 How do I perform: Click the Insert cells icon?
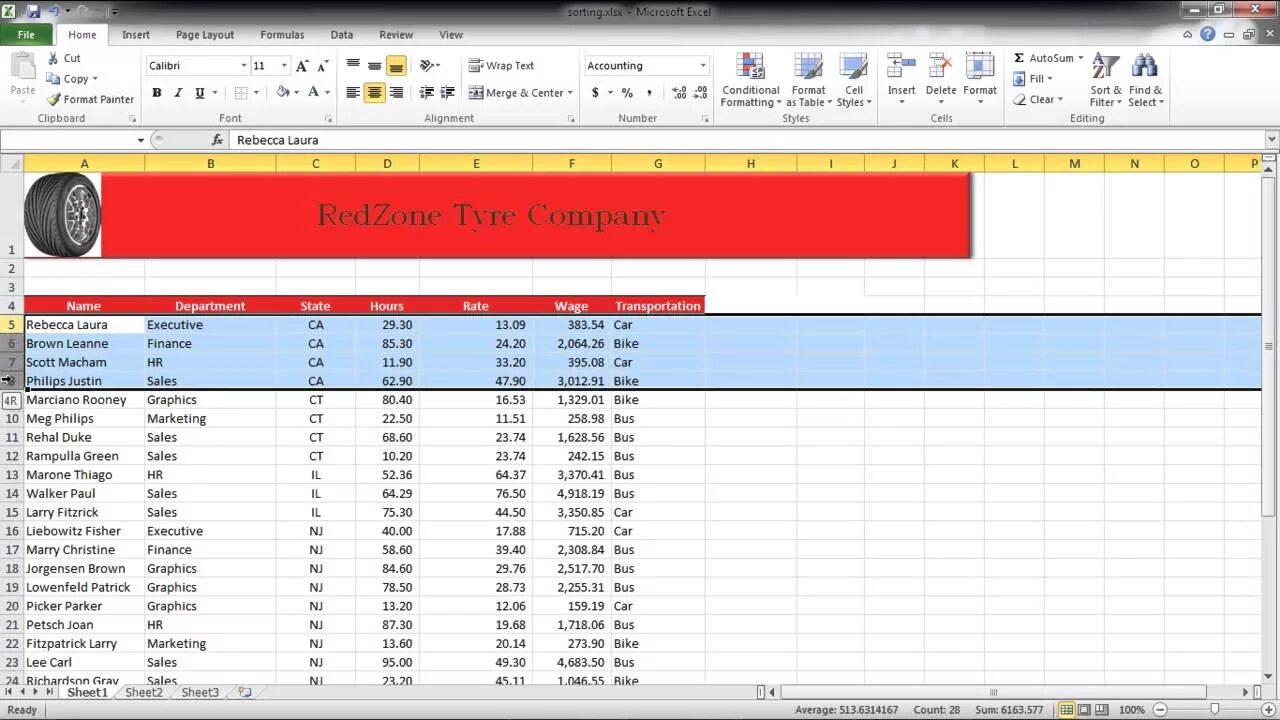click(901, 68)
